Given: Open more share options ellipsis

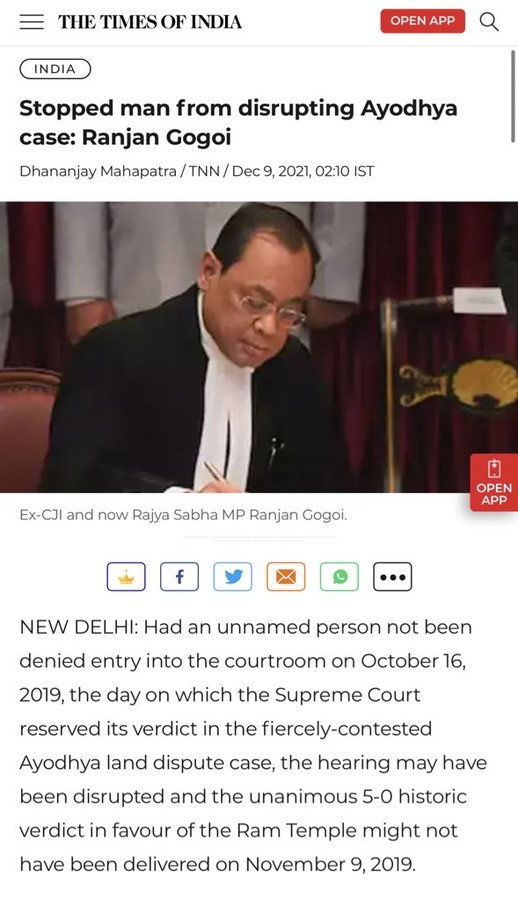Looking at the screenshot, I should click(x=393, y=576).
